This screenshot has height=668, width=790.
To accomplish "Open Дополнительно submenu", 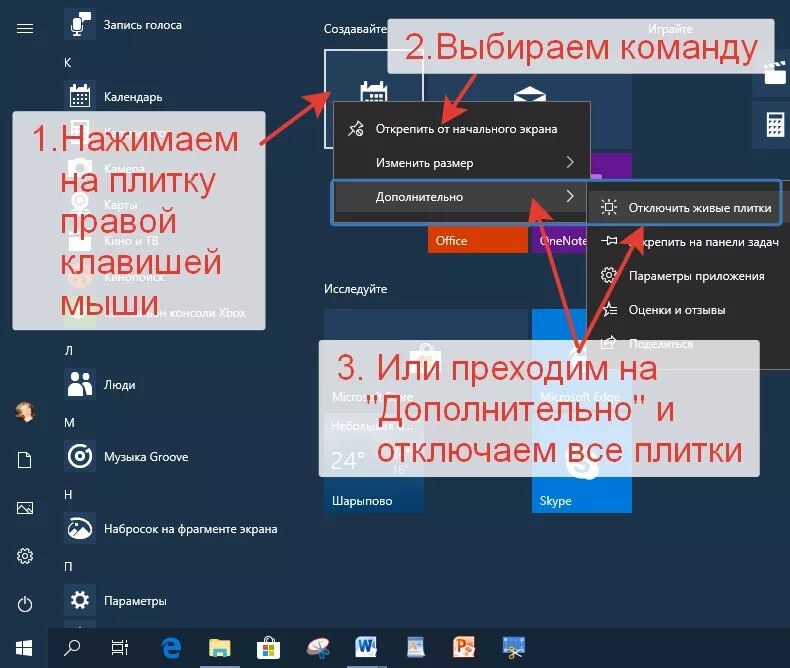I will tap(462, 197).
